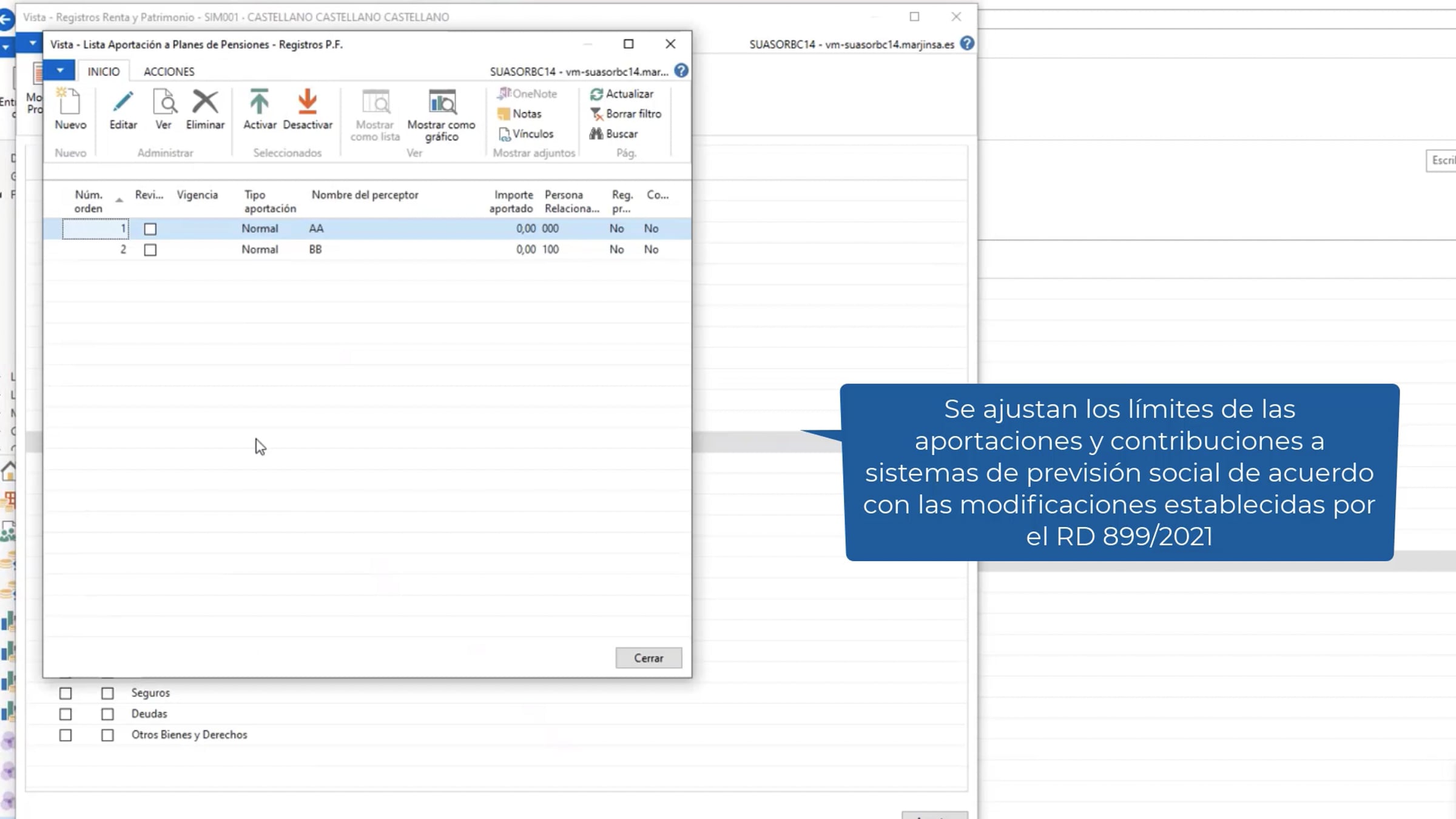The width and height of the screenshot is (1456, 819).
Task: Click the Desactivar orange arrow
Action: (308, 102)
